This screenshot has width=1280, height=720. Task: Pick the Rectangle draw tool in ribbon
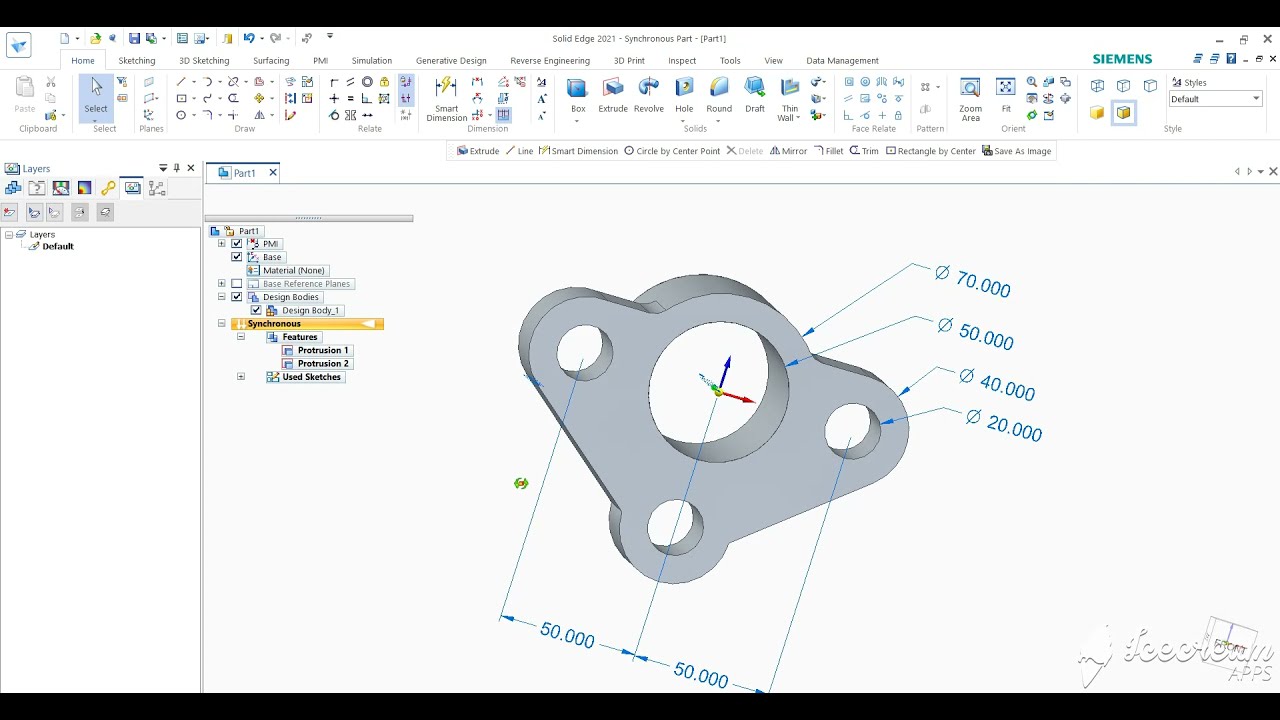(x=181, y=98)
